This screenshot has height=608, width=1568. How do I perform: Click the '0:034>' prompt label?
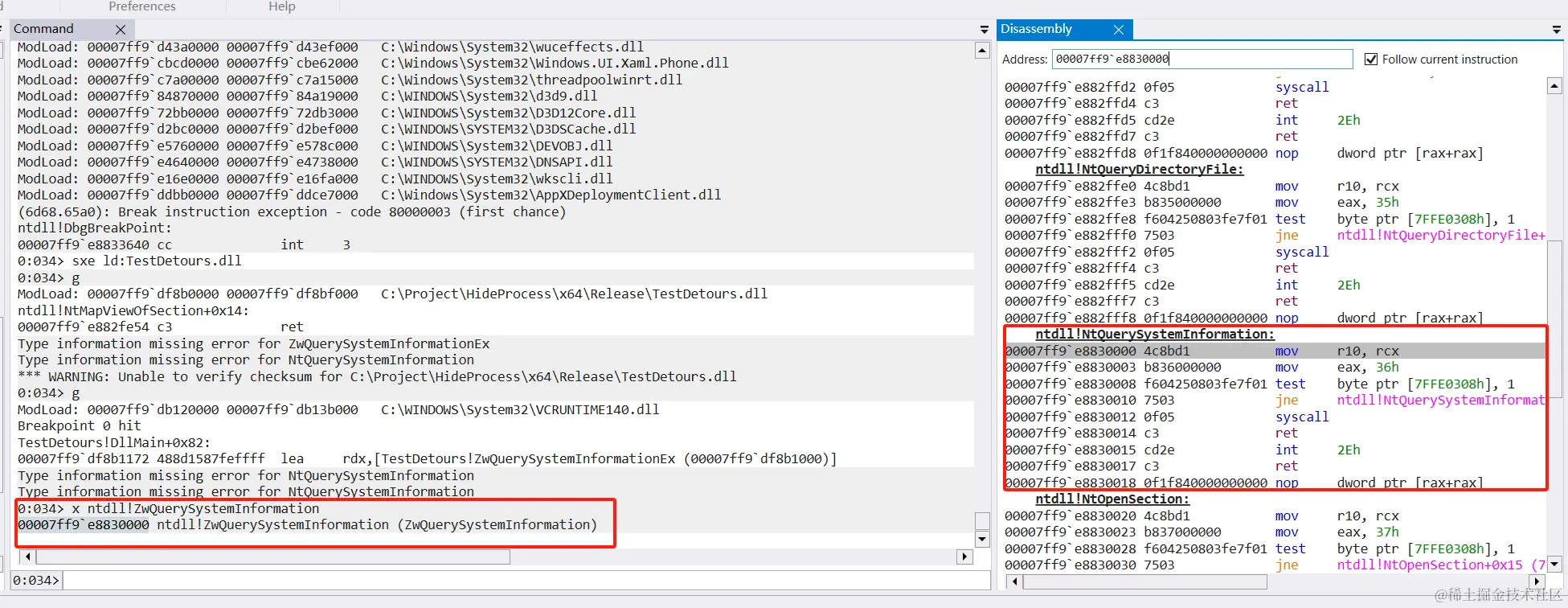(36, 580)
